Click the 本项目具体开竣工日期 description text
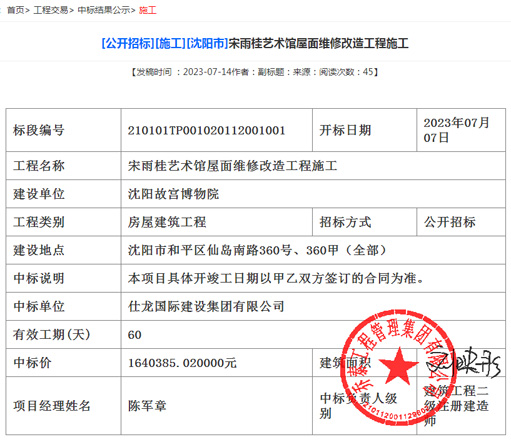The image size is (511, 442). [x=276, y=278]
